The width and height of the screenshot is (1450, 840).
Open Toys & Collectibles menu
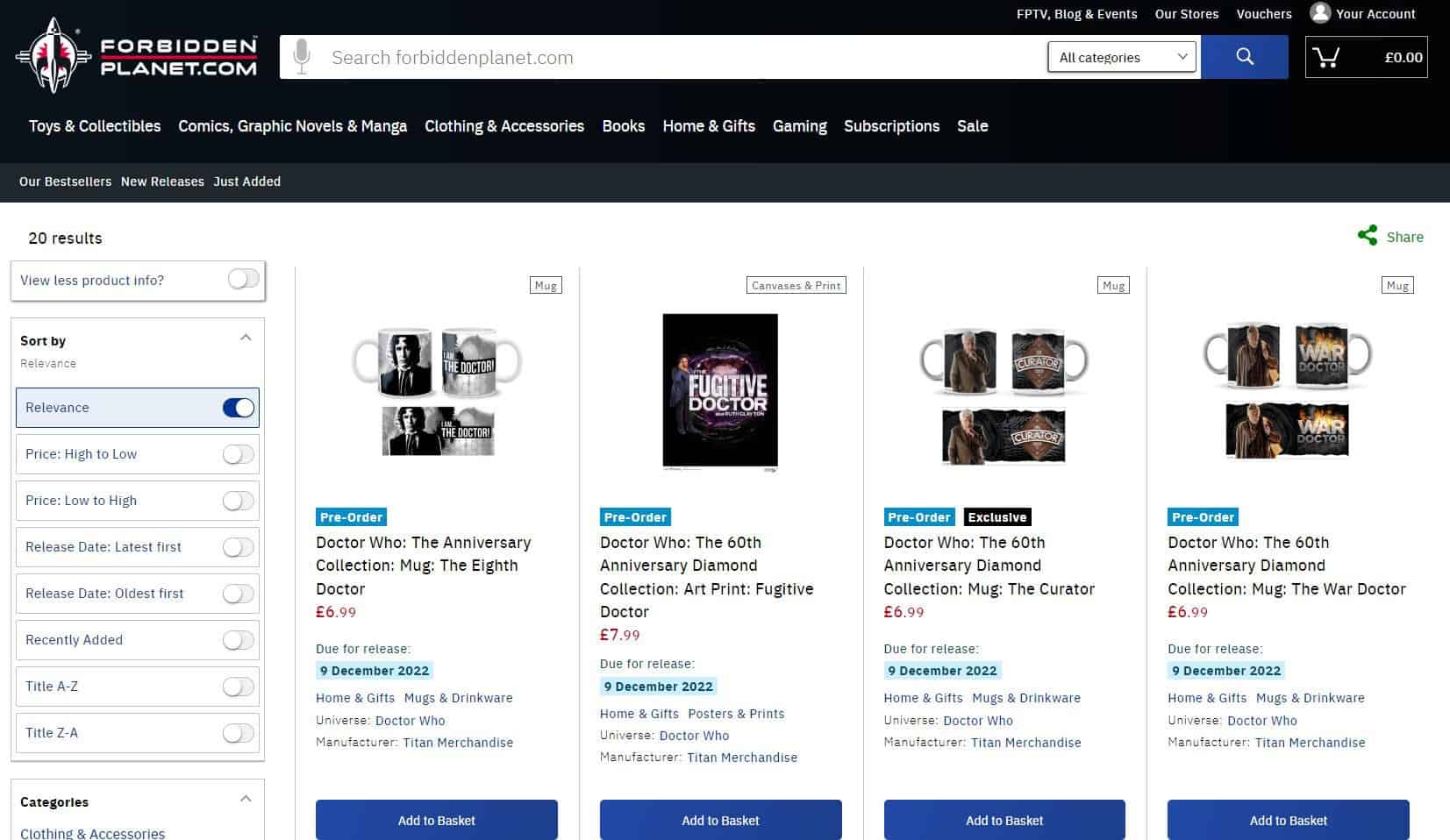point(95,126)
